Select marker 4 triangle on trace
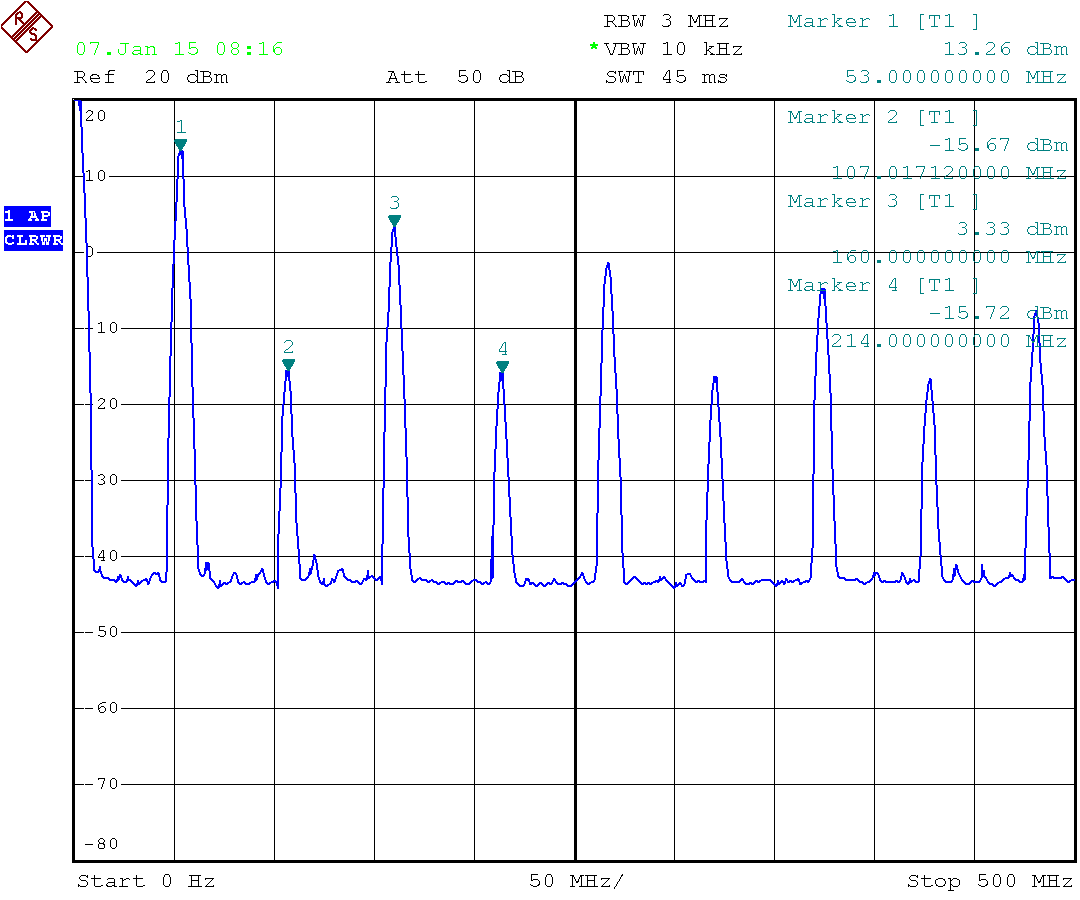Viewport: 1080px width, 900px height. pyautogui.click(x=503, y=366)
